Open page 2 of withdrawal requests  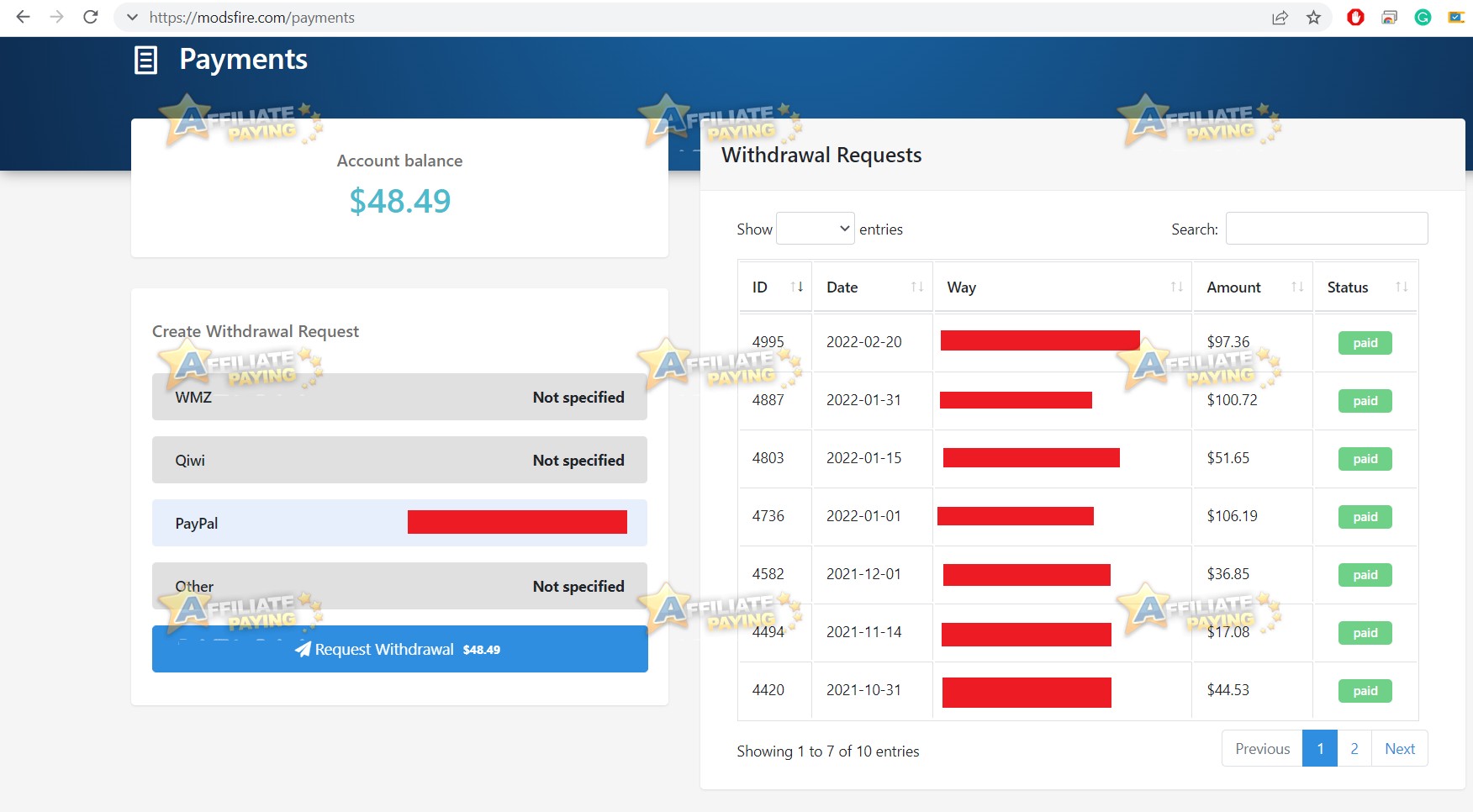click(1354, 748)
